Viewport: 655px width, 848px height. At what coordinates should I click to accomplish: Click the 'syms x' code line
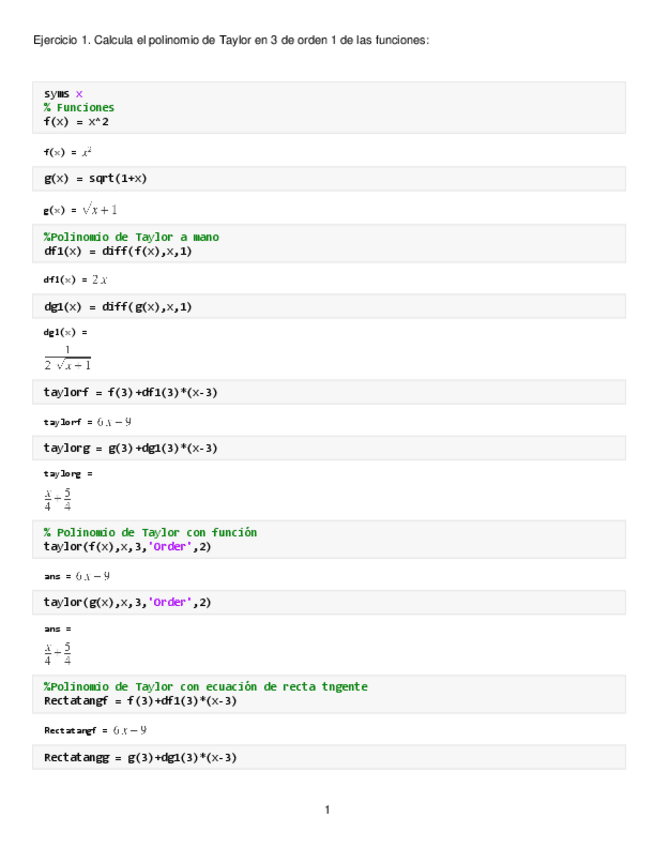[64, 93]
